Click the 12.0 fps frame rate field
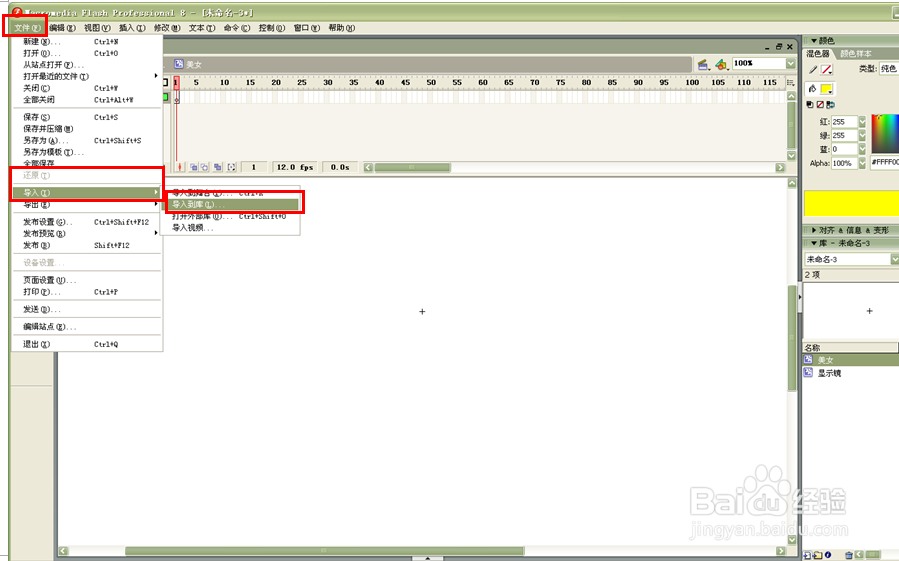 (x=295, y=167)
